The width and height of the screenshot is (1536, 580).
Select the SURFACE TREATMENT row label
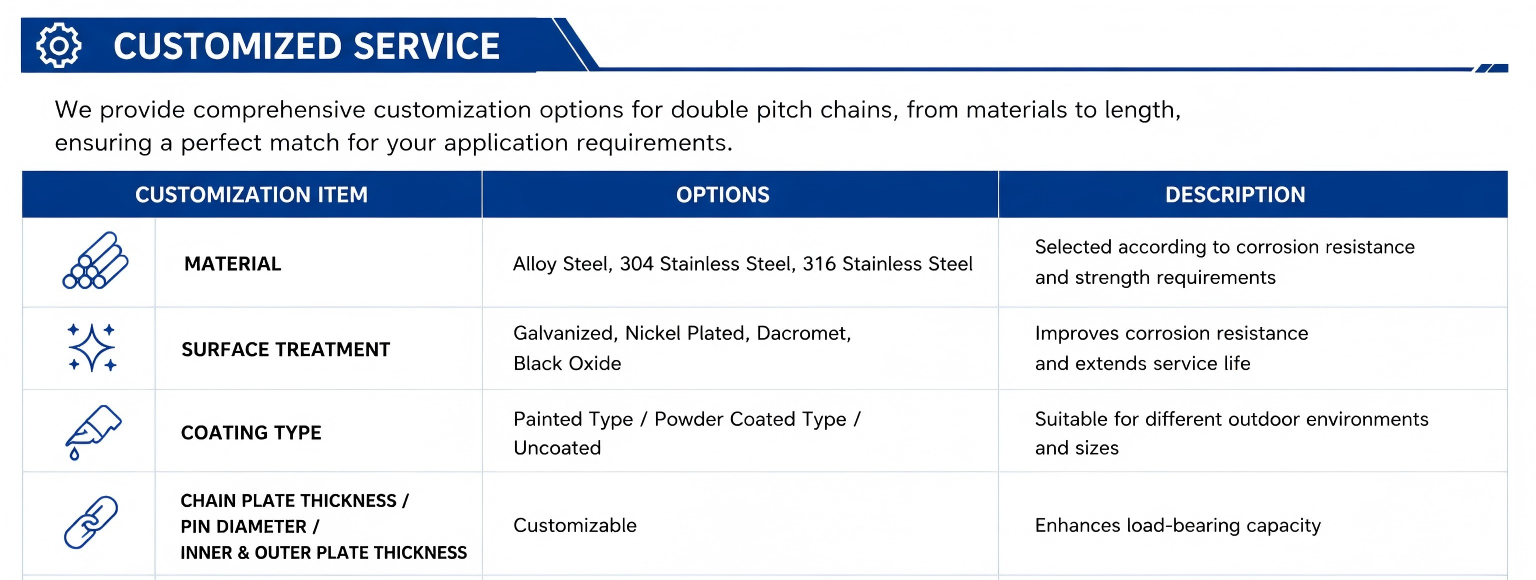coord(286,349)
